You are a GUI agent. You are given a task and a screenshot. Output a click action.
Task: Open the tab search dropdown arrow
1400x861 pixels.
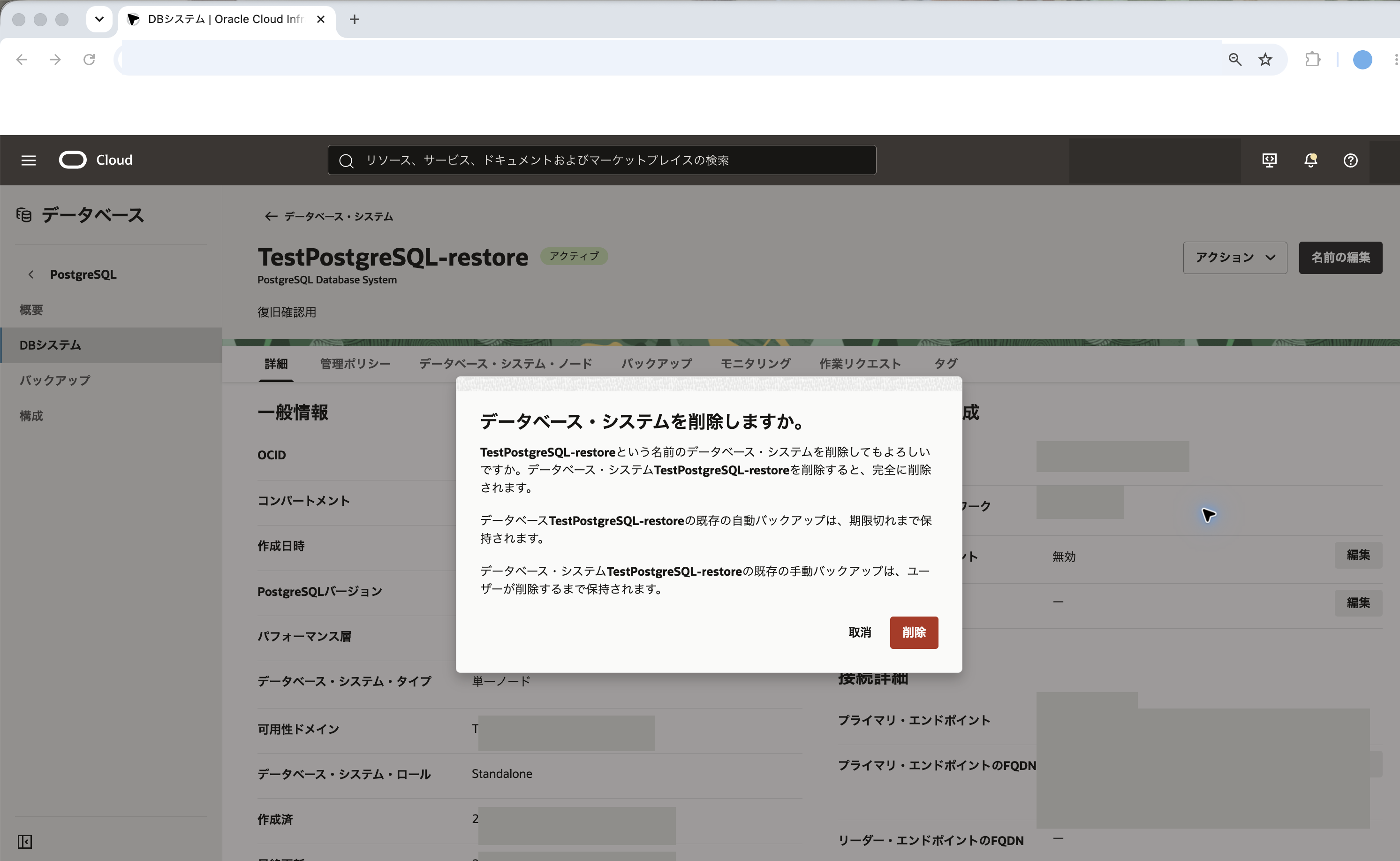[99, 19]
